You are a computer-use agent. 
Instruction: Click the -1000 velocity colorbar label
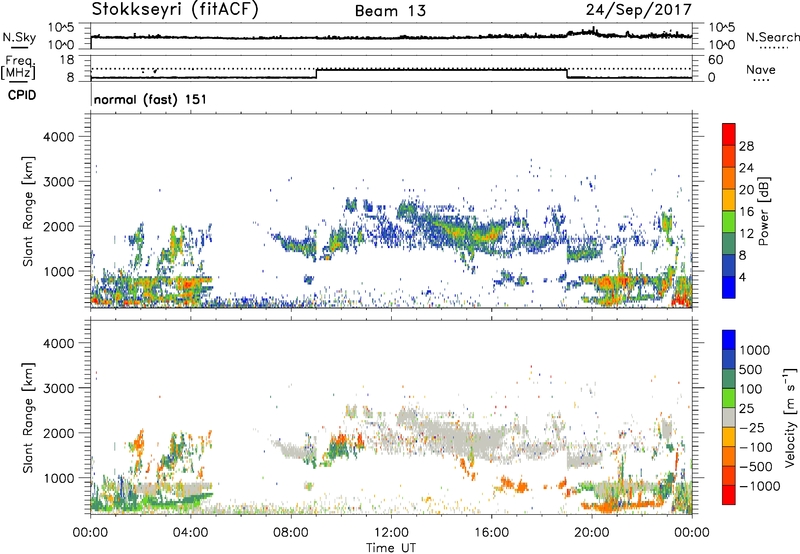point(760,486)
